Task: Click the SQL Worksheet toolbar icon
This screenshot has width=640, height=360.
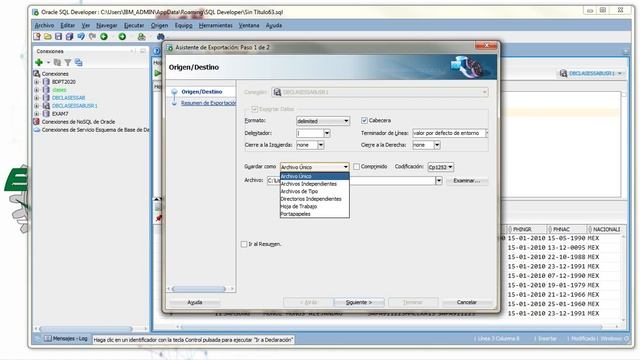Action: click(x=142, y=37)
